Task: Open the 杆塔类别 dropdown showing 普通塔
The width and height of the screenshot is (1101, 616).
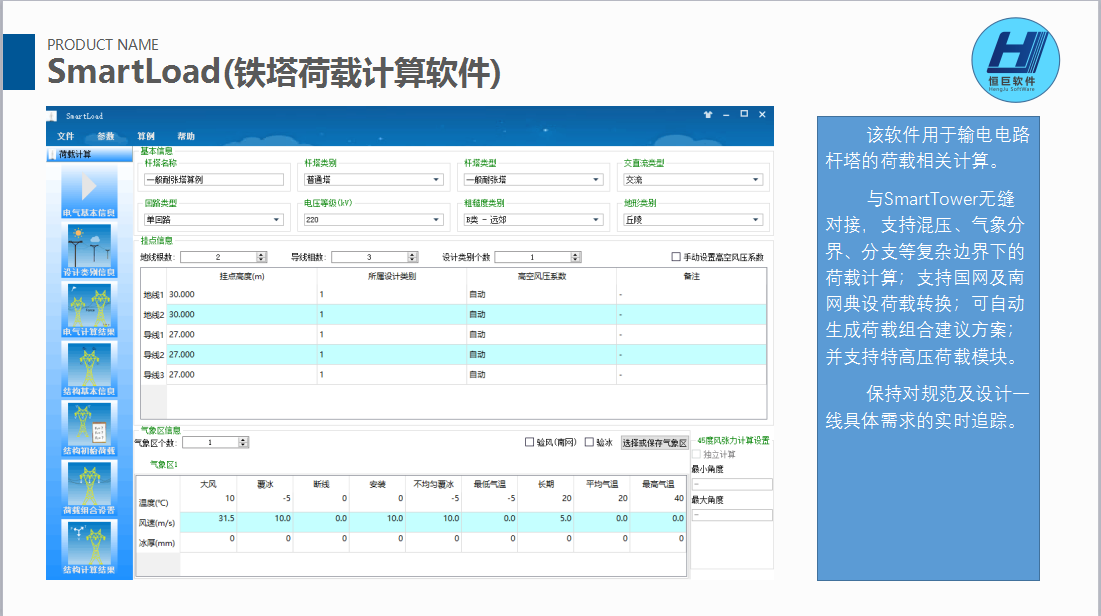Action: coord(374,180)
